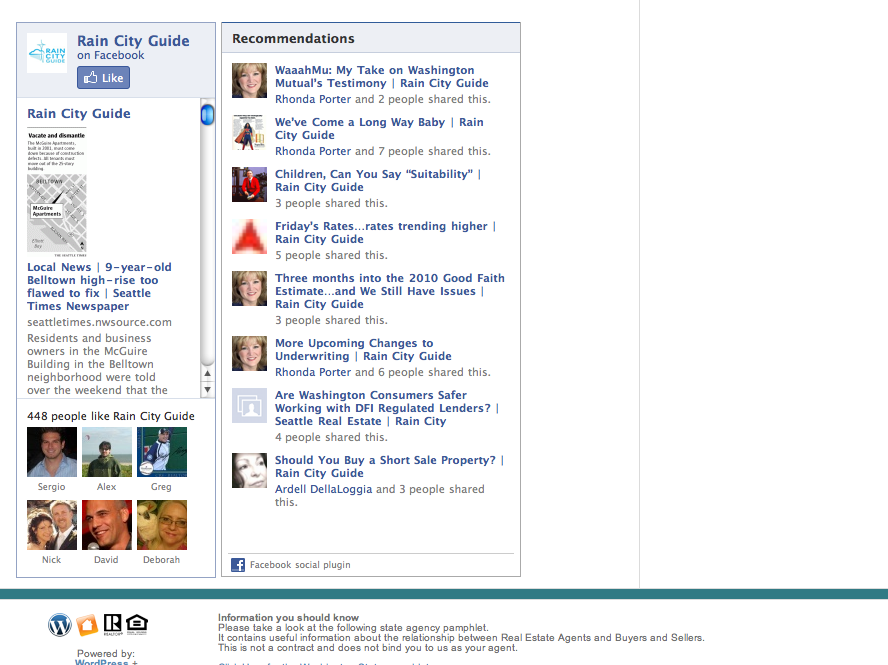Viewport: 888px width, 665px height.
Task: Click Rhonda Porter under We've Come a Long Way
Action: (x=313, y=151)
